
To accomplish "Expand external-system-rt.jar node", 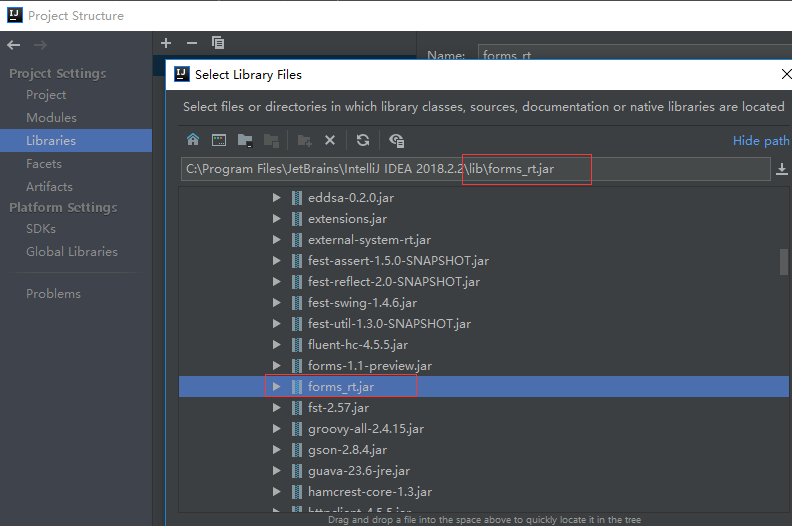I will tap(276, 240).
